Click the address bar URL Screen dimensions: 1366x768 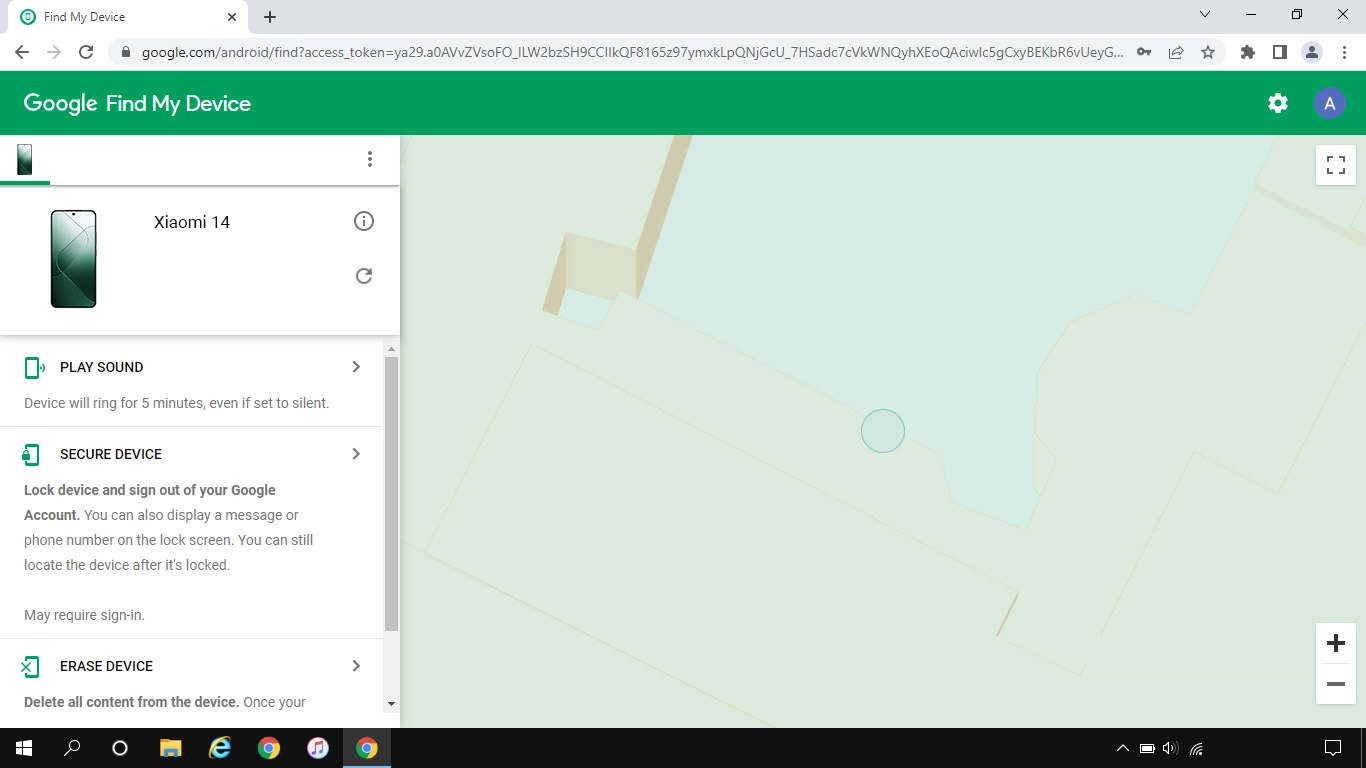[x=632, y=52]
